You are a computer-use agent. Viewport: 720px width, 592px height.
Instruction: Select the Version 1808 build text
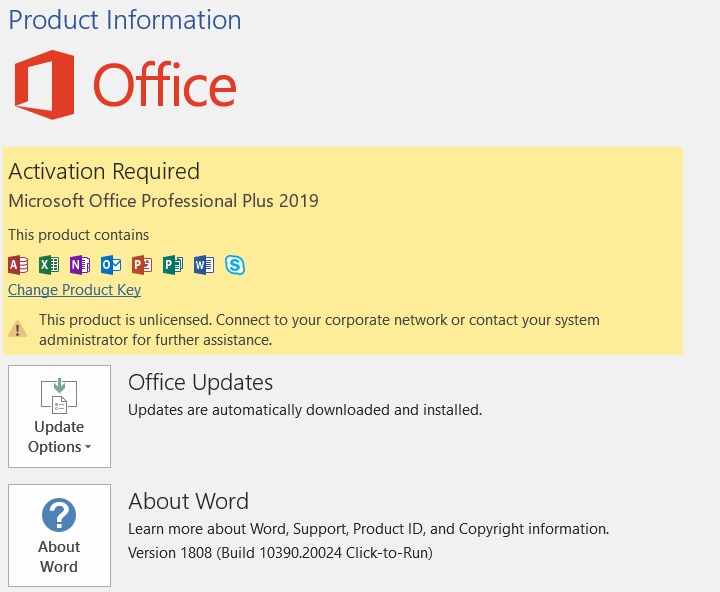pyautogui.click(x=280, y=553)
